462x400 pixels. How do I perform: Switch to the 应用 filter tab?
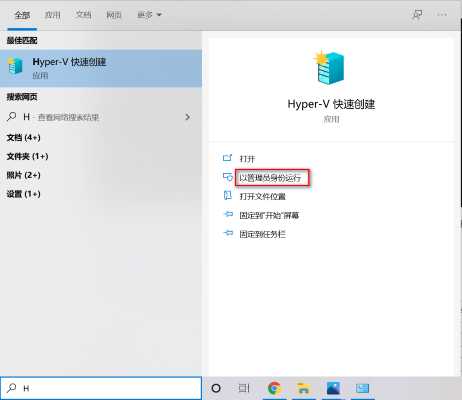[x=53, y=15]
